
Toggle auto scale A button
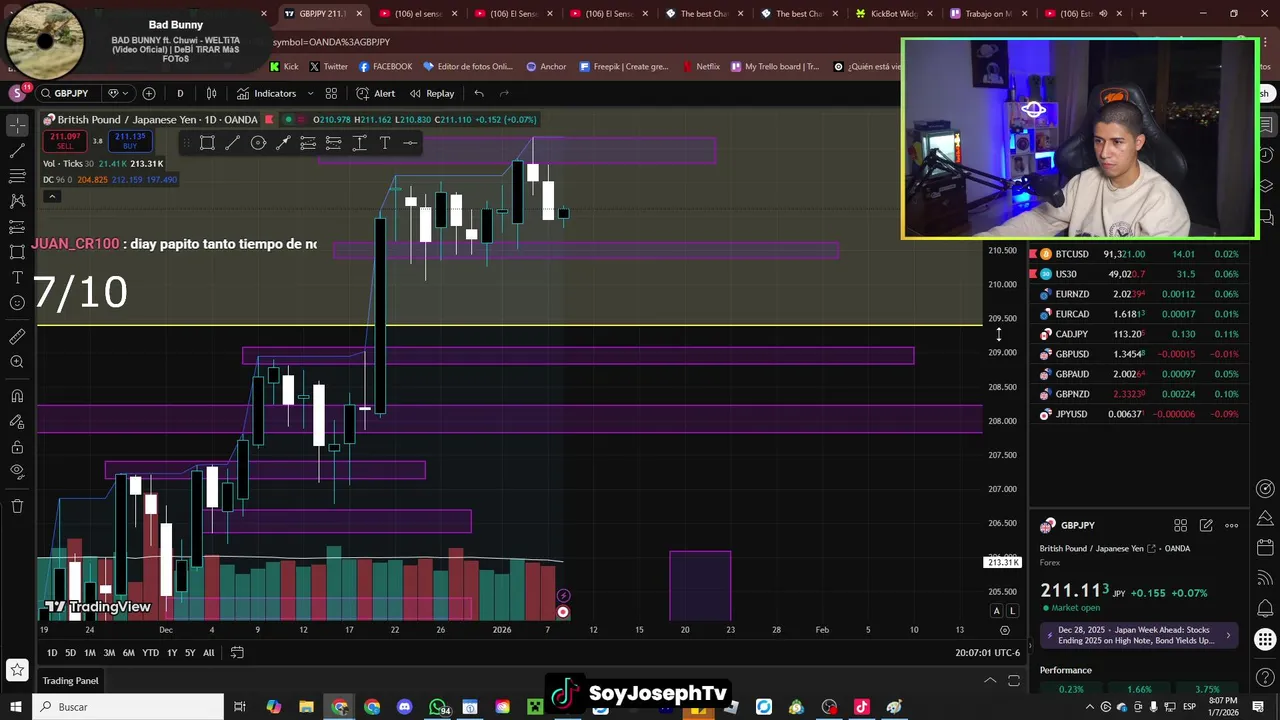996,611
